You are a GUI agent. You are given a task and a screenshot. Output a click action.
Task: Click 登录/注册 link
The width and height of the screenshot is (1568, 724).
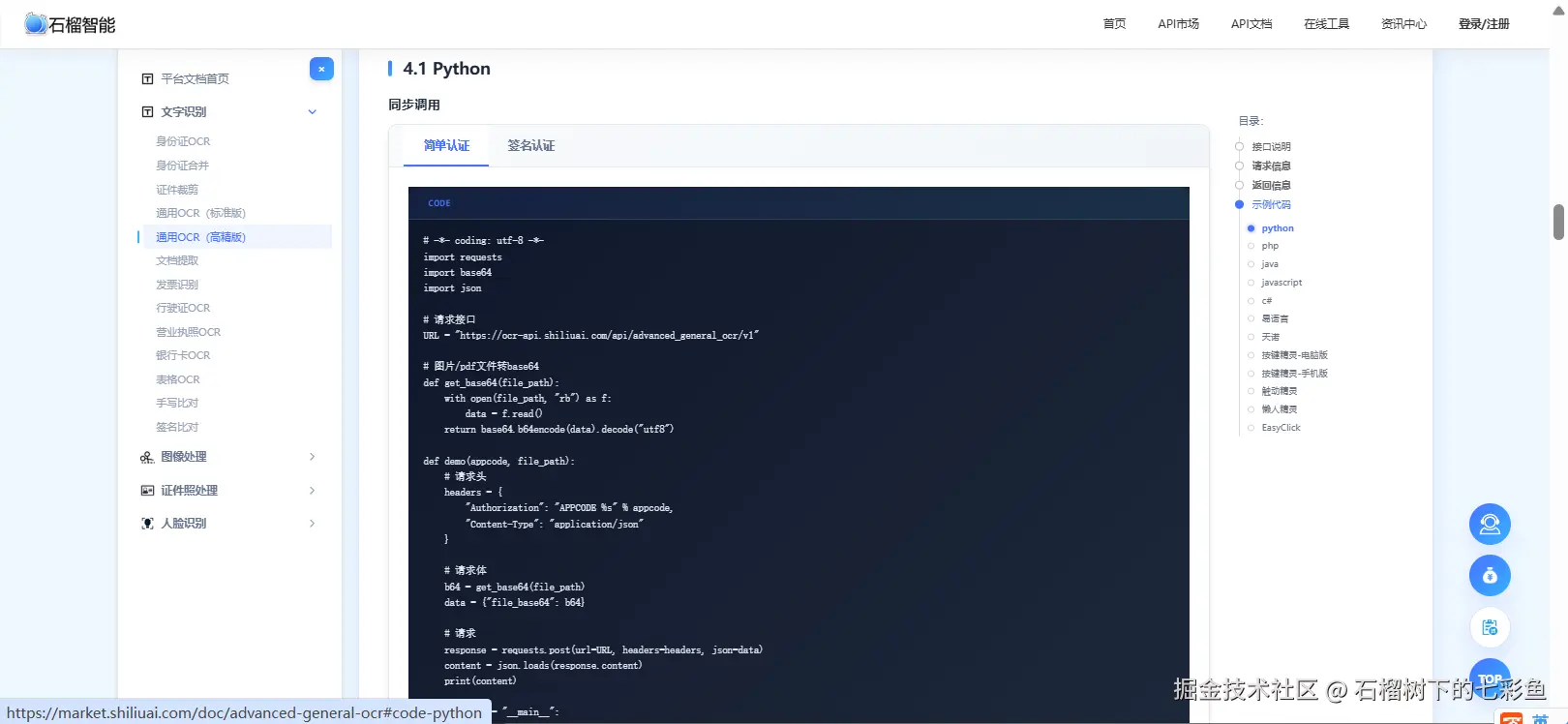[1484, 24]
